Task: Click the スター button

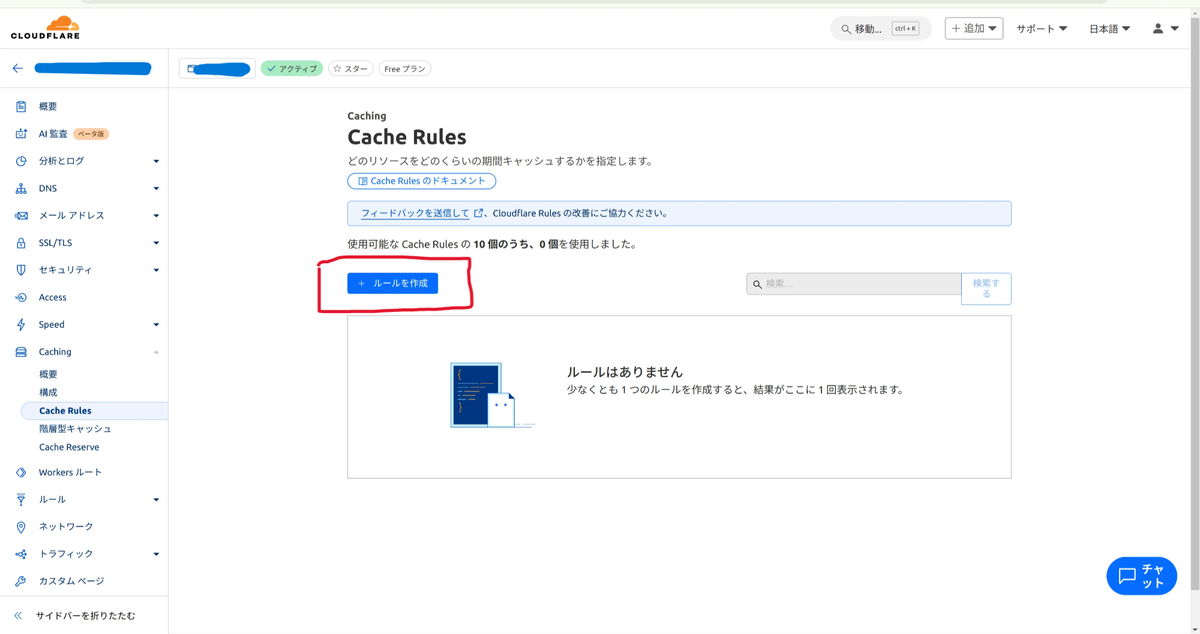Action: (x=350, y=69)
